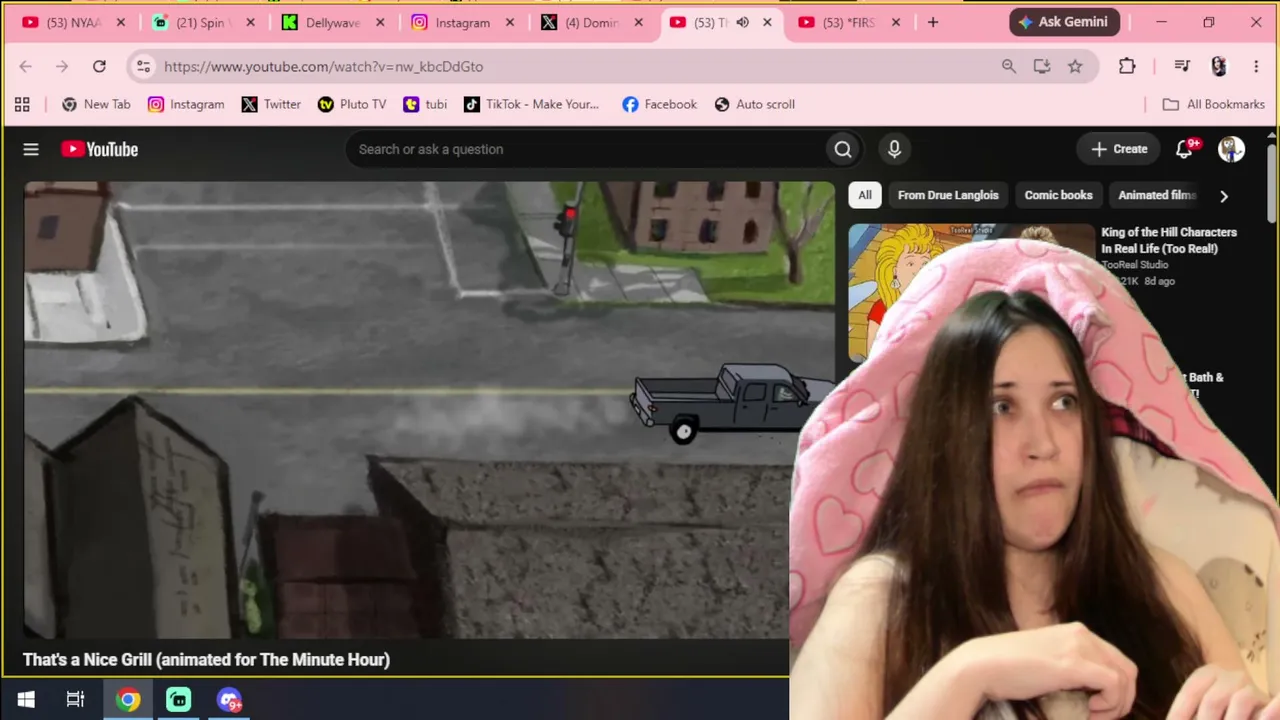1280x720 pixels.
Task: Mute the playing YouTube tab audio icon
Action: tap(742, 22)
